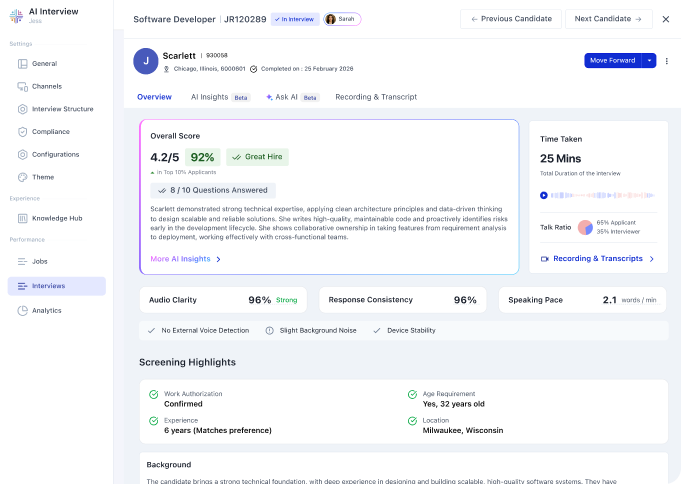681x484 pixels.
Task: Click the Age Requirement checkmark
Action: (x=413, y=395)
